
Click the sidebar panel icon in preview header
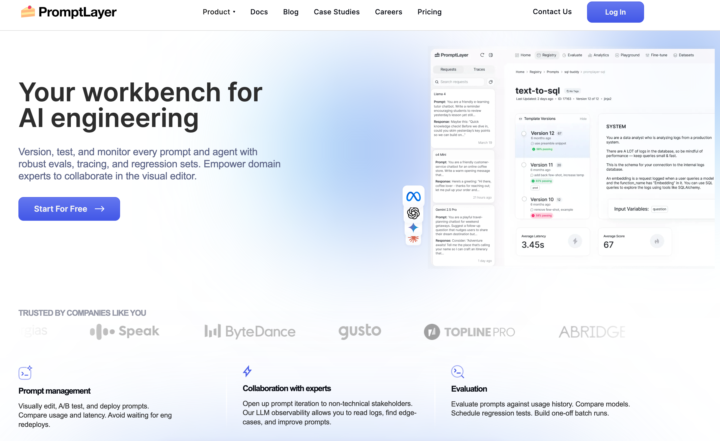click(x=491, y=55)
